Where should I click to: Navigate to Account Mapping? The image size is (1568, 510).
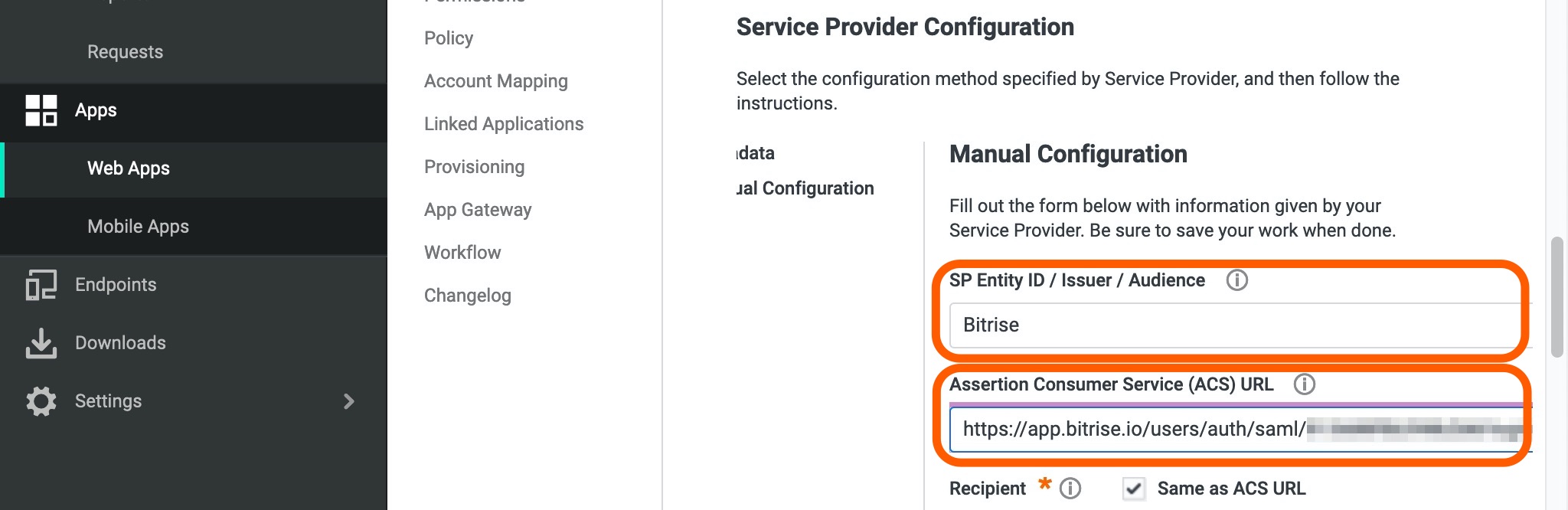495,80
